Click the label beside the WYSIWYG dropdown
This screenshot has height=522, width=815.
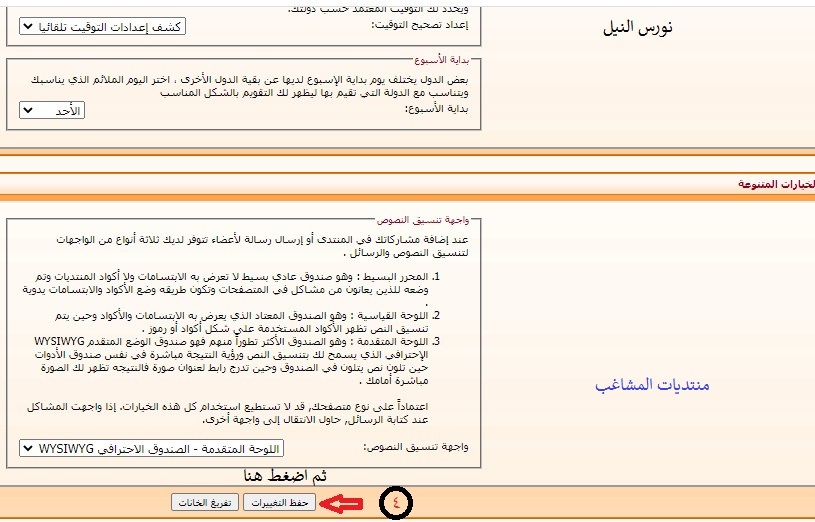(422, 449)
